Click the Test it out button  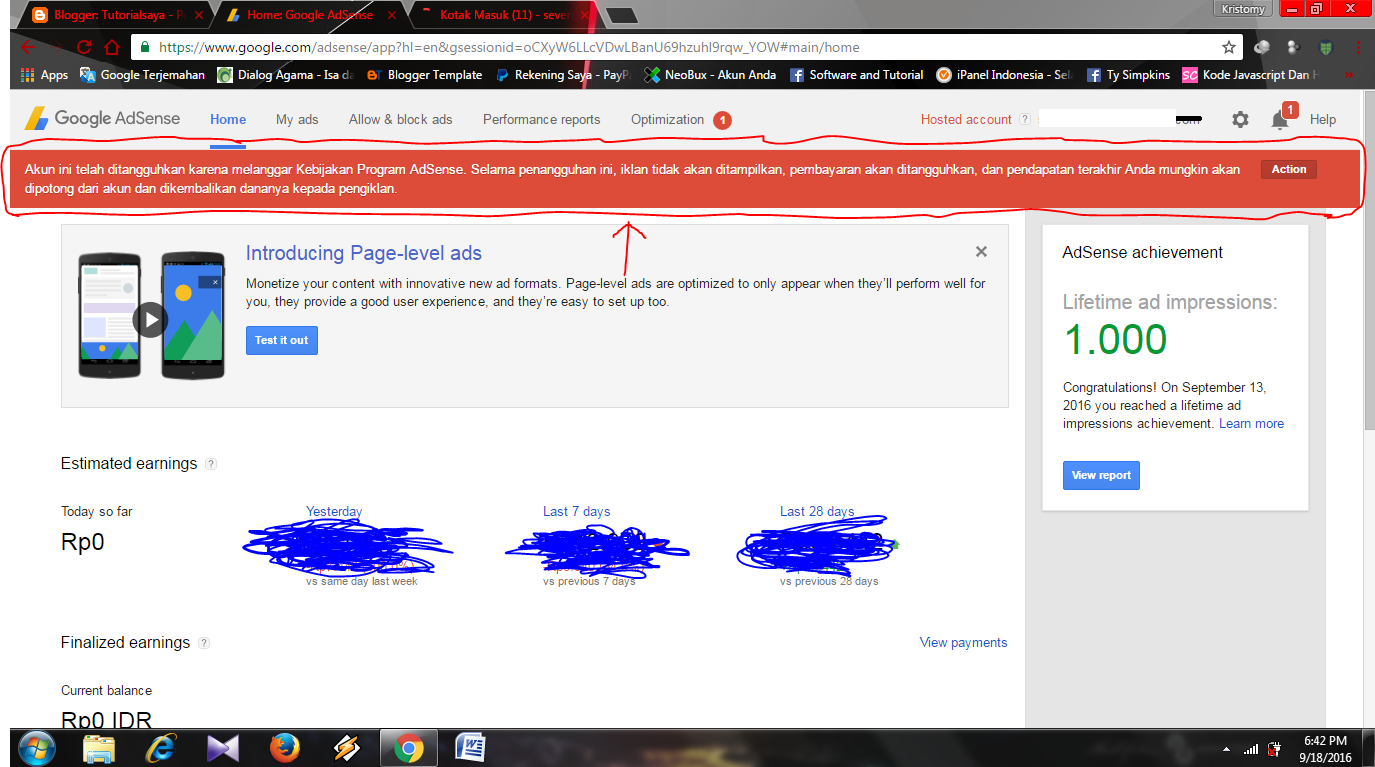[282, 340]
